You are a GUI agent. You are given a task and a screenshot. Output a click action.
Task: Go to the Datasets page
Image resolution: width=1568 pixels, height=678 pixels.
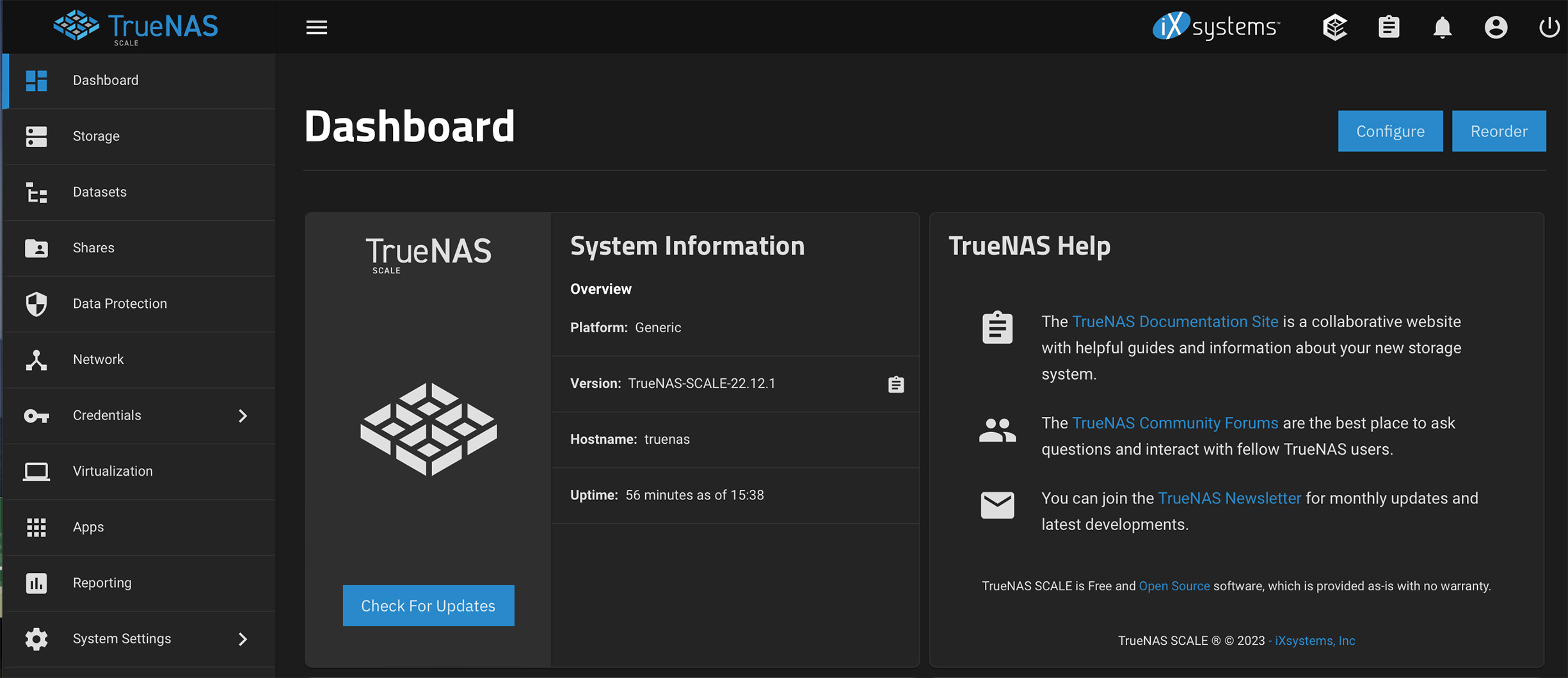click(99, 192)
